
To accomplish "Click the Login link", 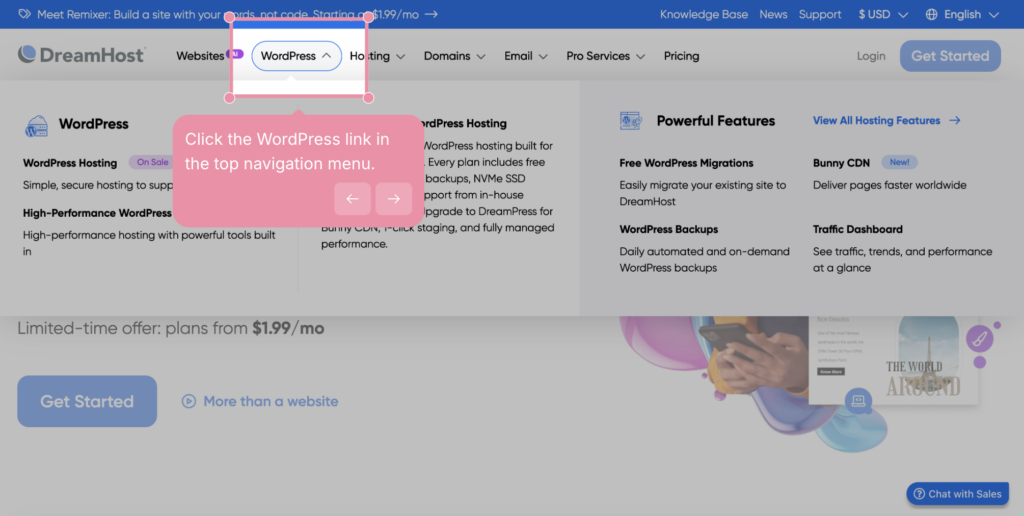I will tap(871, 56).
